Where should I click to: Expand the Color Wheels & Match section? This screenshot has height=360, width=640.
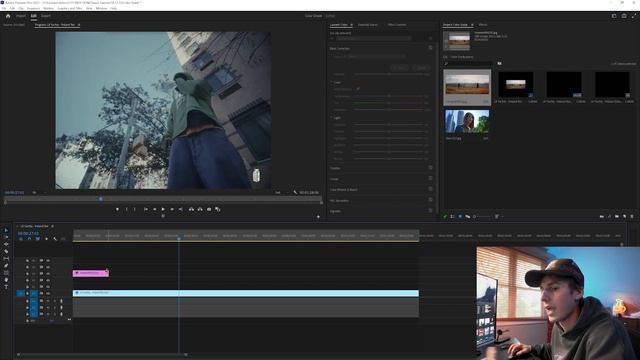point(344,189)
